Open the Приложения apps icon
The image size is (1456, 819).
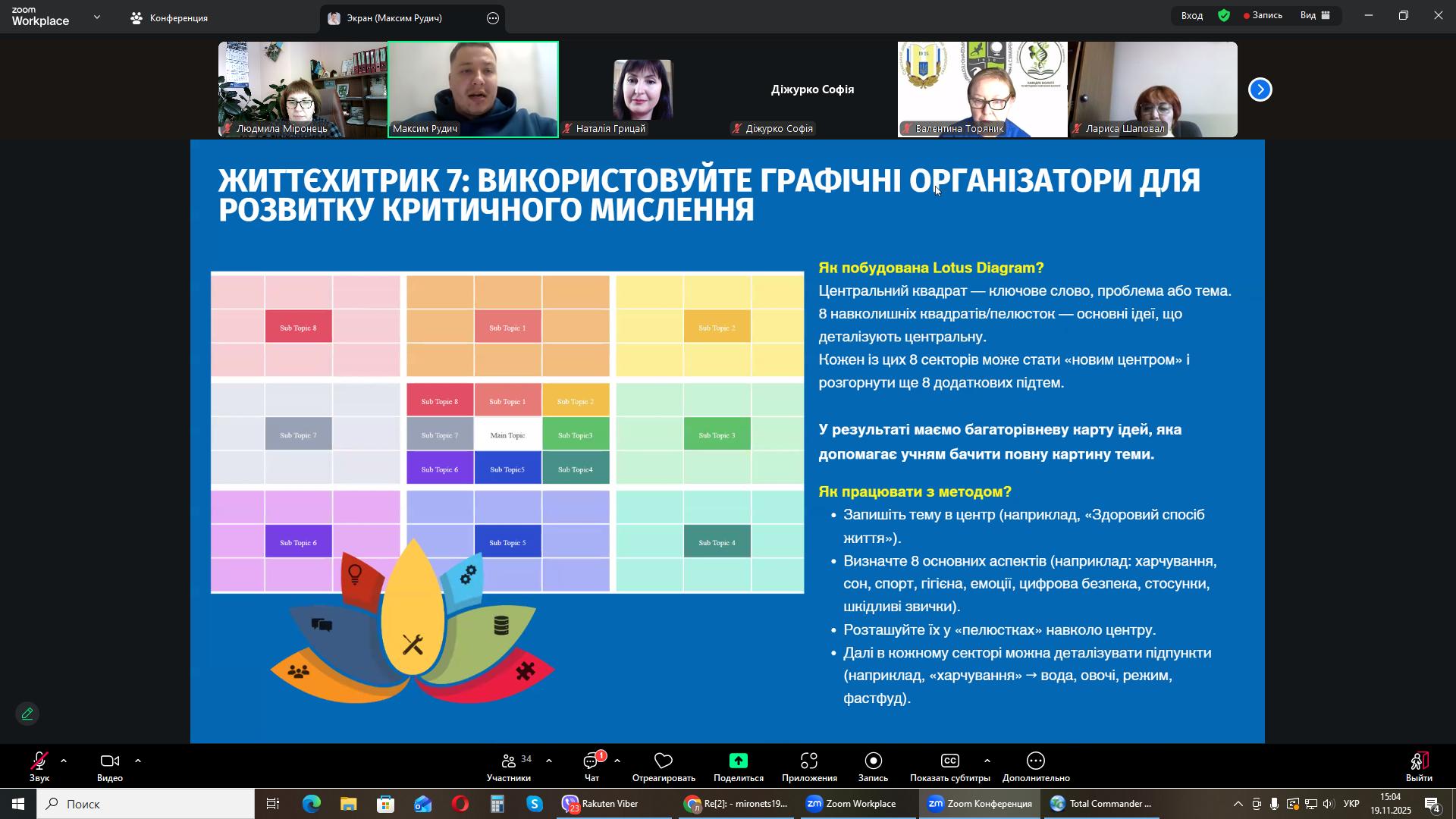(809, 761)
